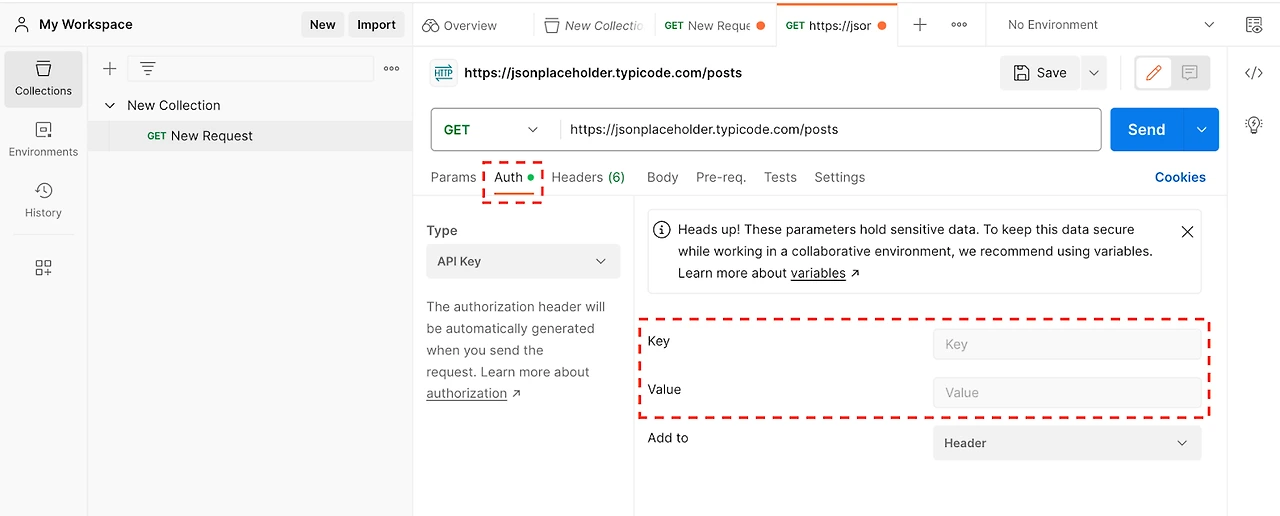Click the collections search field
The height and width of the screenshot is (516, 1280).
pyautogui.click(x=250, y=68)
